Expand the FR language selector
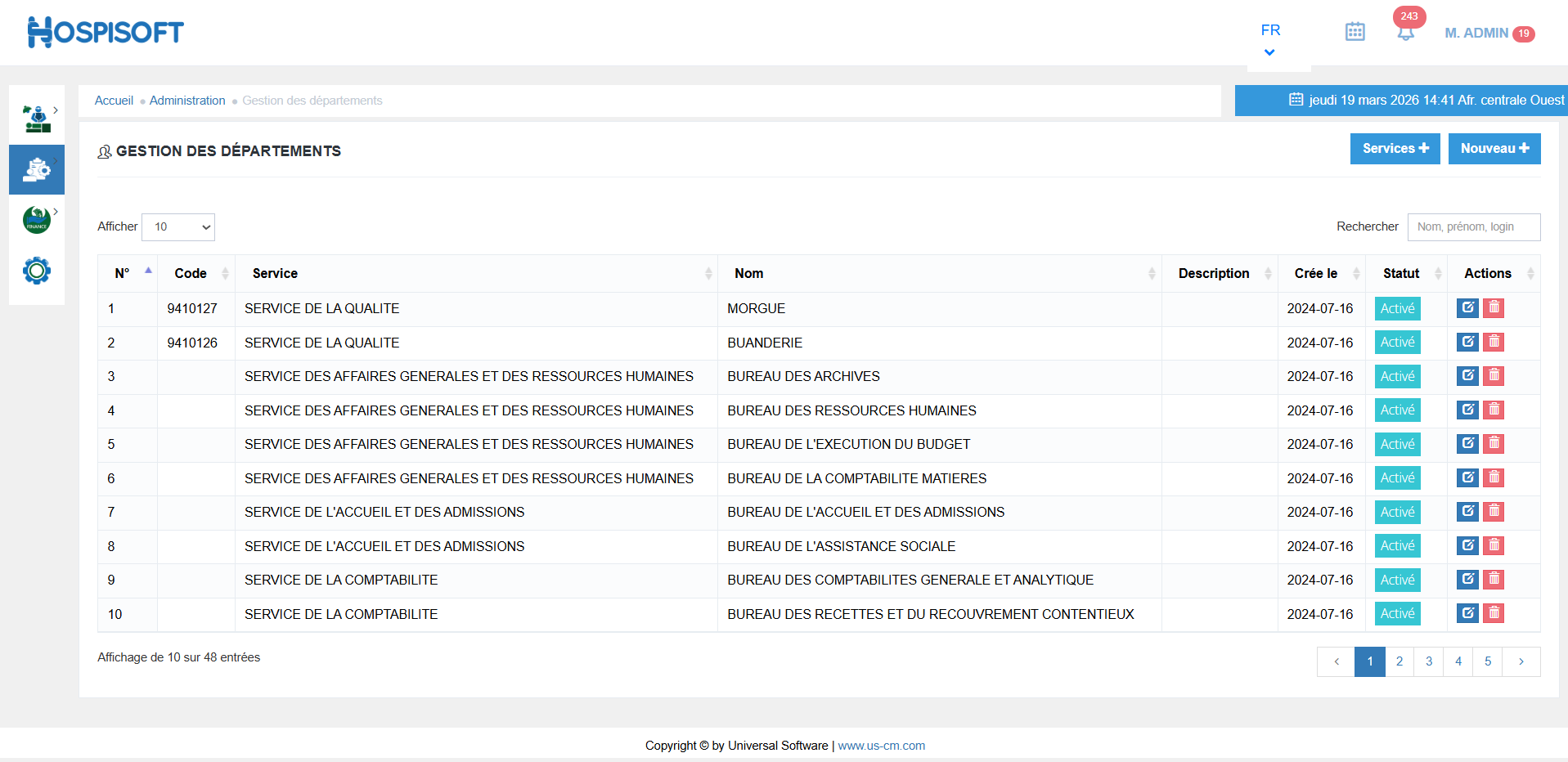 click(x=1269, y=39)
